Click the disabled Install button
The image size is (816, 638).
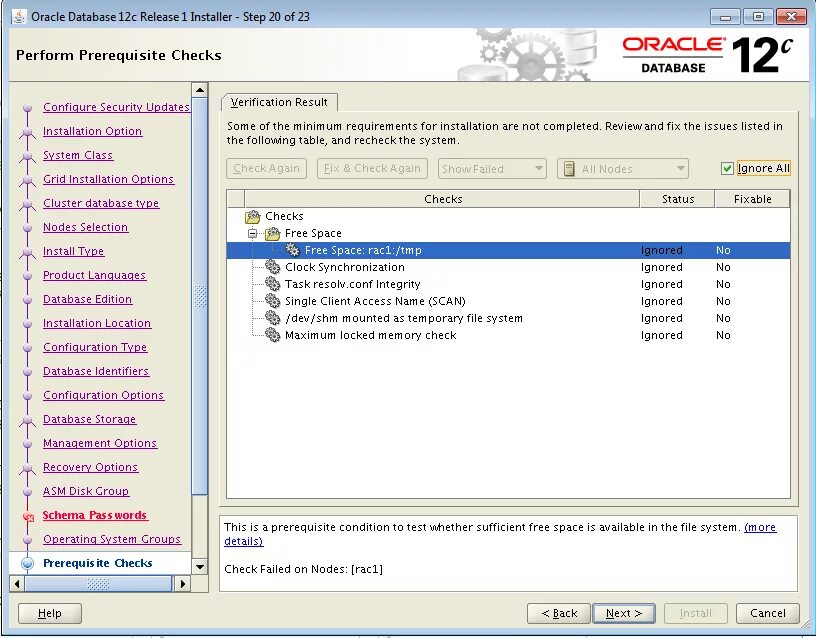695,614
